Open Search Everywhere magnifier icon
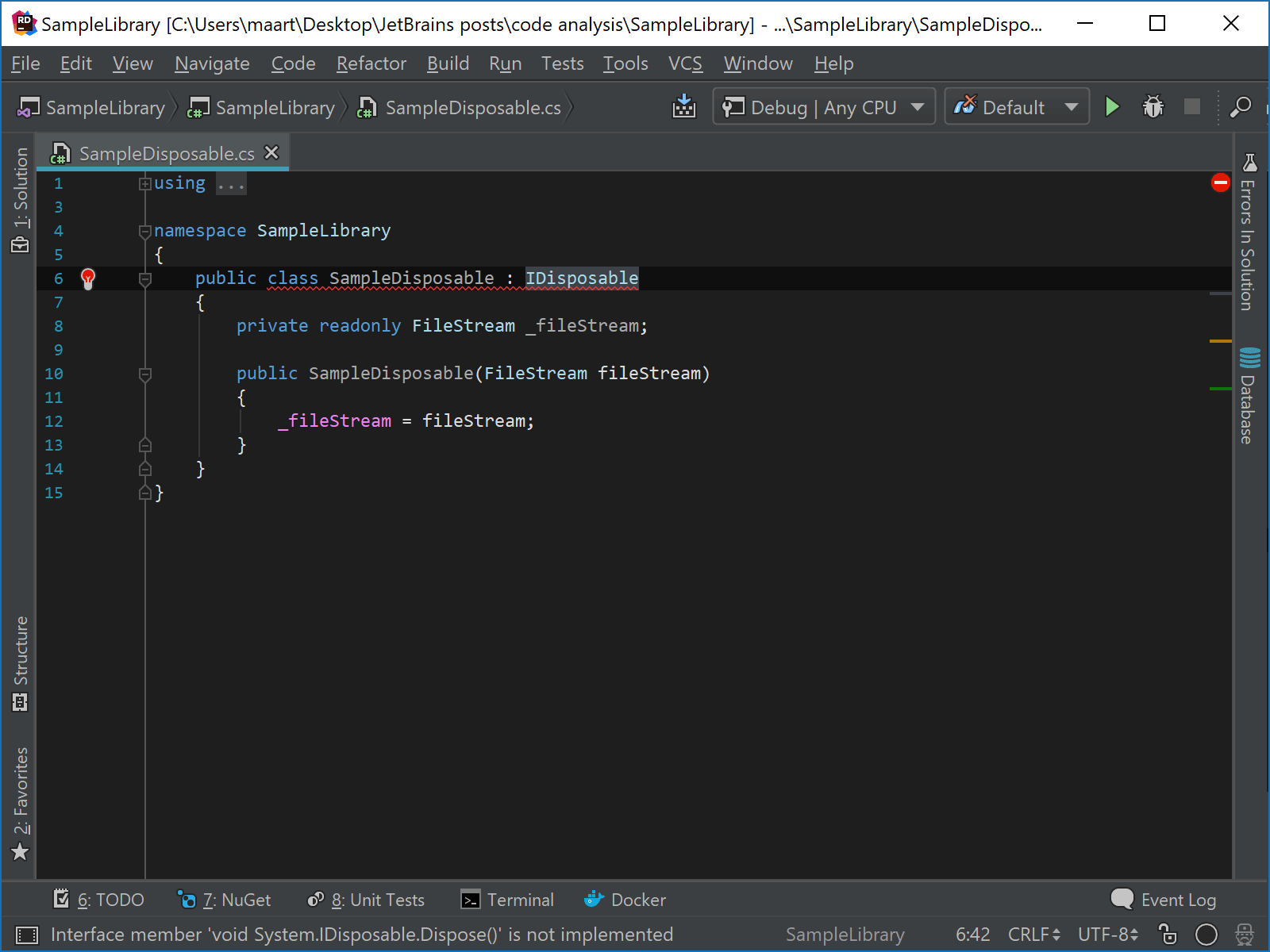1270x952 pixels. pos(1241,106)
